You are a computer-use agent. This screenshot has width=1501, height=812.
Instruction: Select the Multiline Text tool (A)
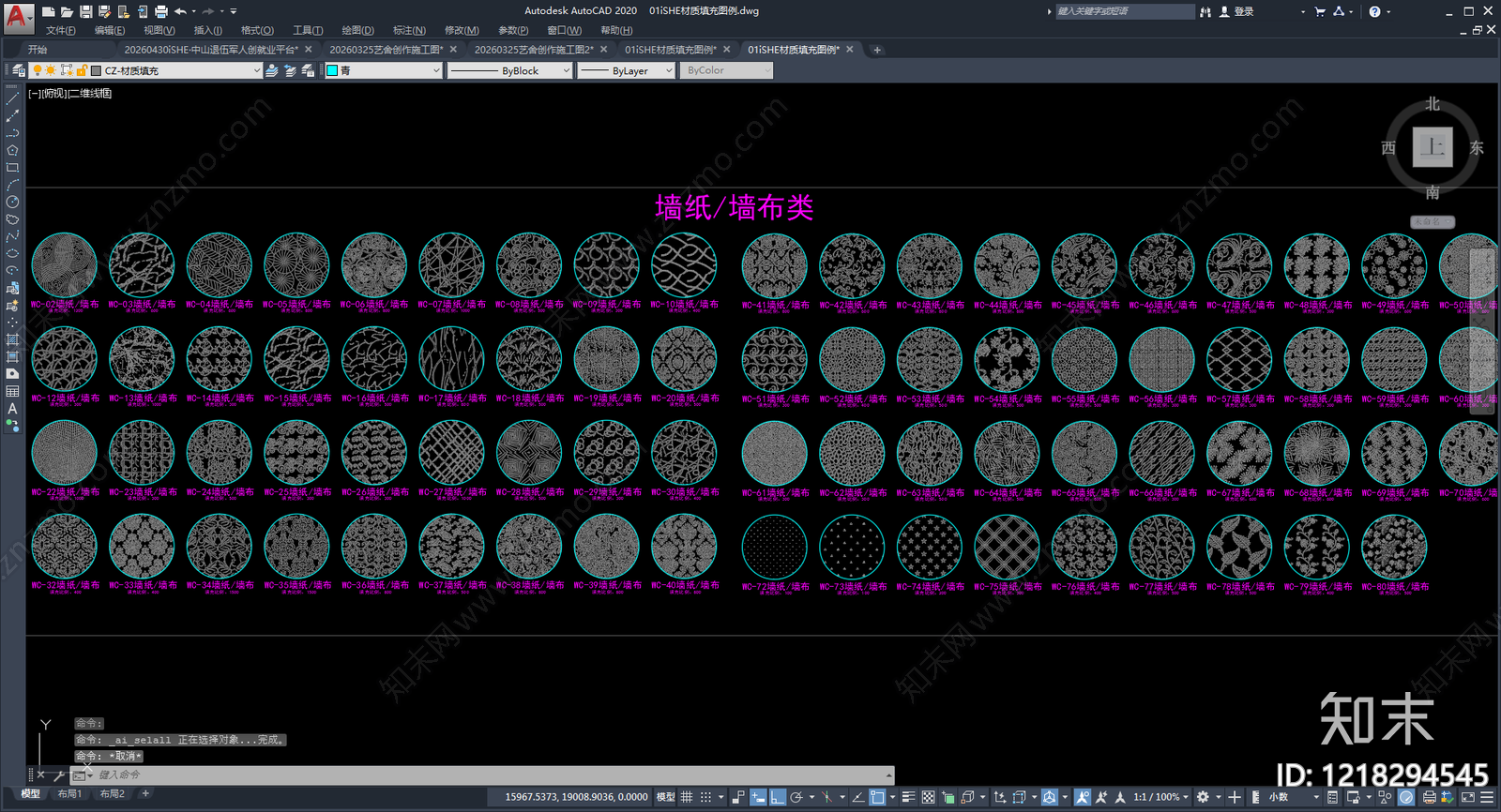click(x=12, y=408)
